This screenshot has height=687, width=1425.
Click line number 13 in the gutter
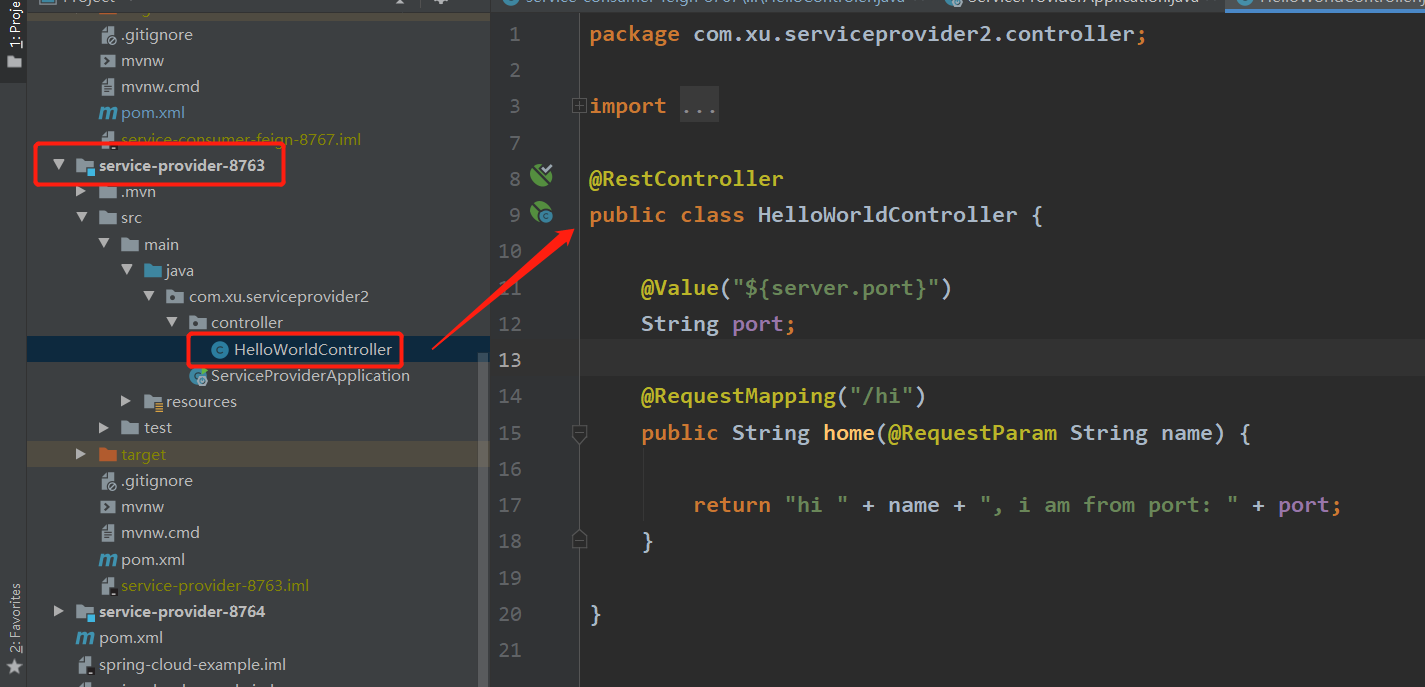510,360
